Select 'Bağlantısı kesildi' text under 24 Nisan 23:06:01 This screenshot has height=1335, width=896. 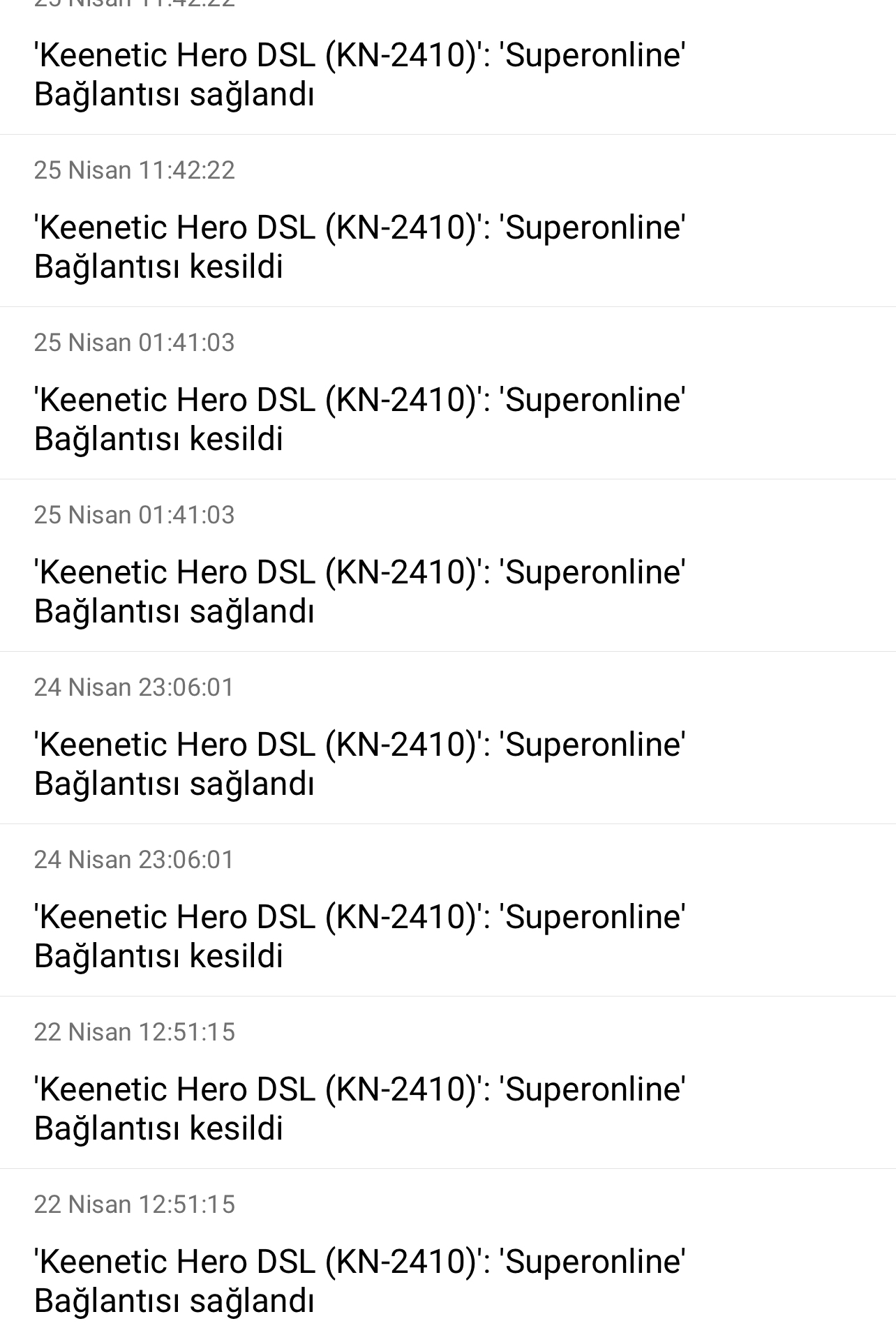pos(159,957)
